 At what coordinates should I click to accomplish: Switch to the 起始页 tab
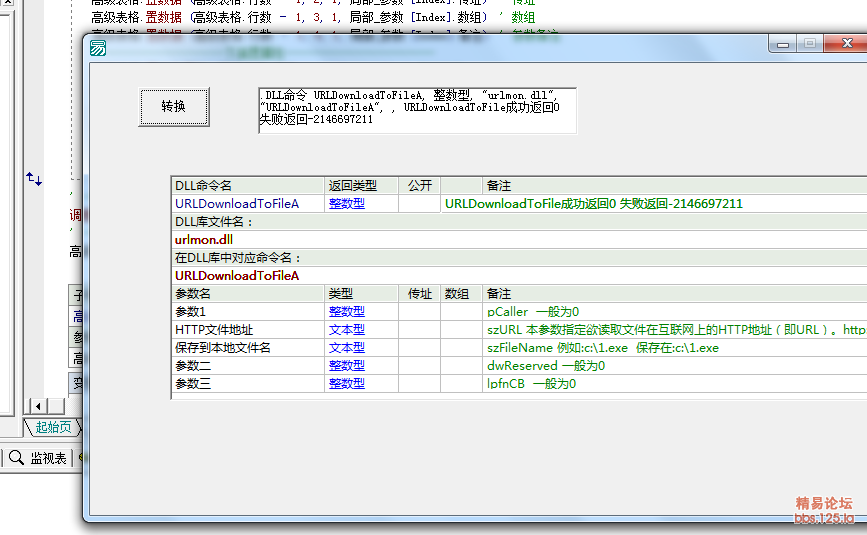(53, 428)
